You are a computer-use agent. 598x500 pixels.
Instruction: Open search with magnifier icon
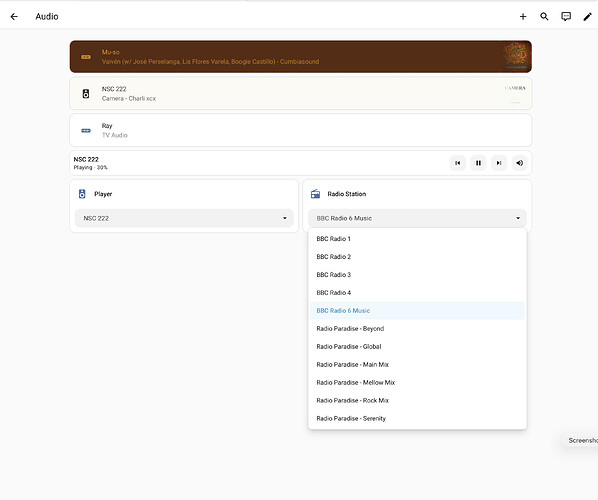coord(544,16)
